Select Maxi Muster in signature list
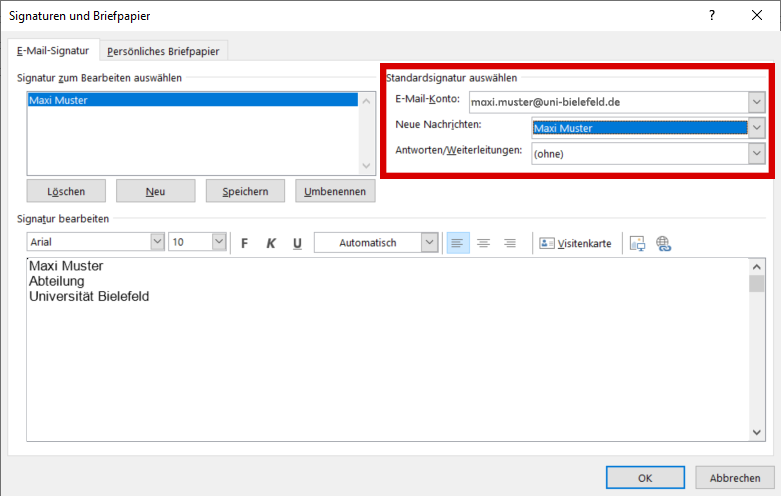Image resolution: width=781 pixels, height=496 pixels. pyautogui.click(x=190, y=100)
